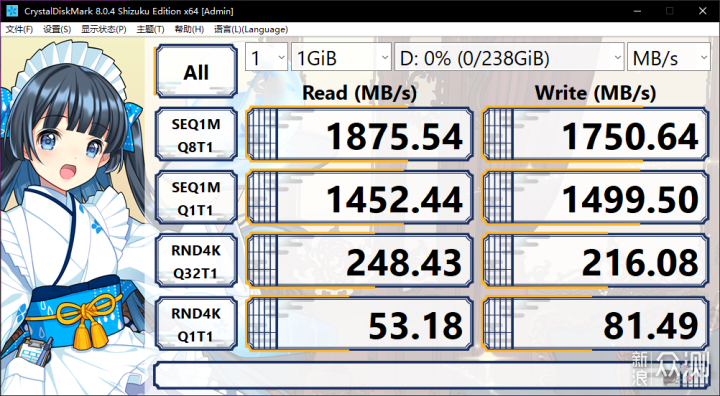Open the D: drive selection dropdown

[509, 57]
